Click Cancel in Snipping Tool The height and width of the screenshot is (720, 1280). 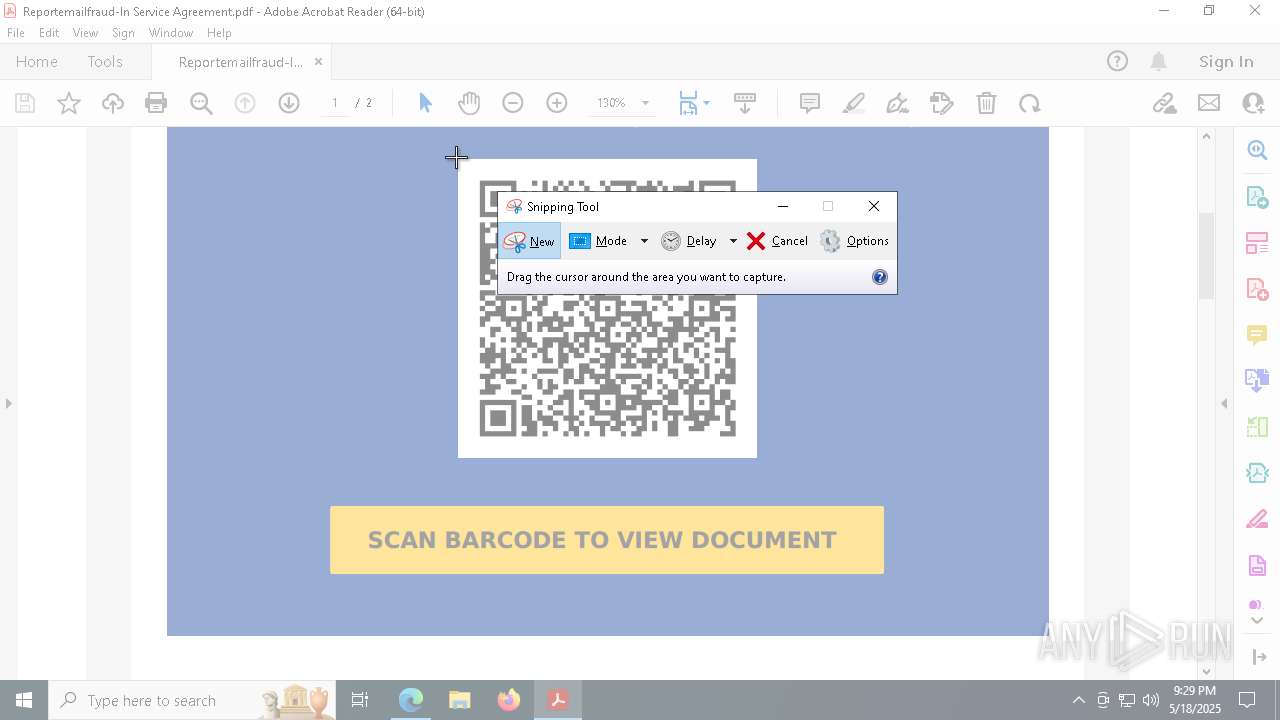[777, 241]
